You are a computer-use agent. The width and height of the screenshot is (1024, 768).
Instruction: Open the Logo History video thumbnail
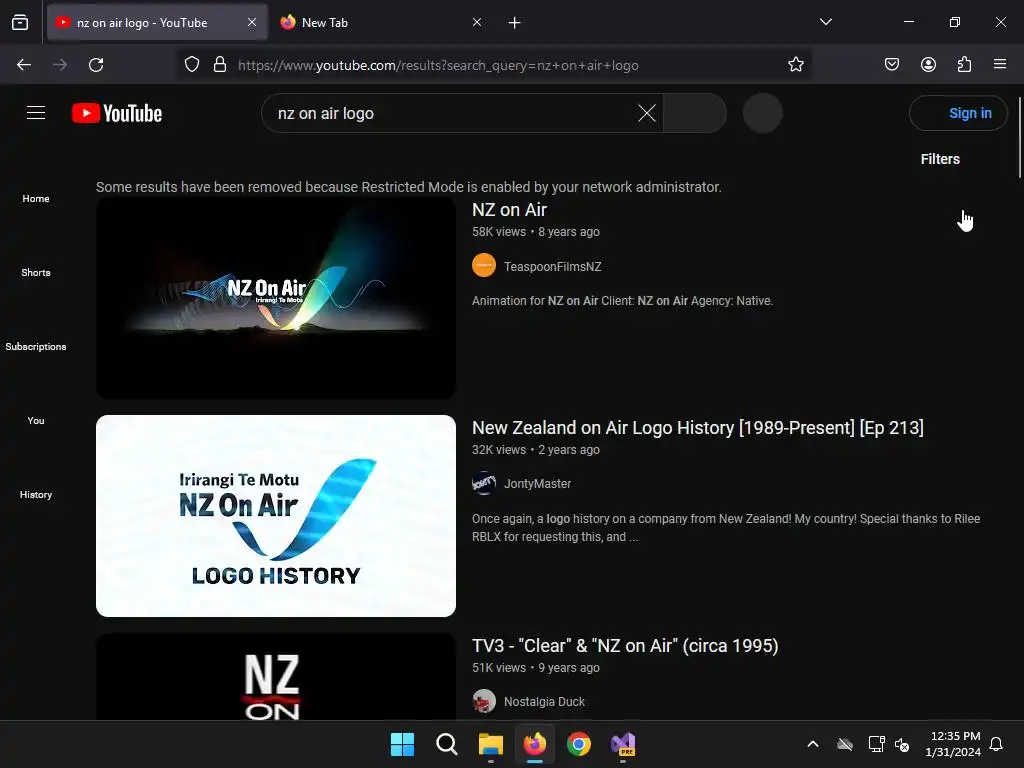276,516
